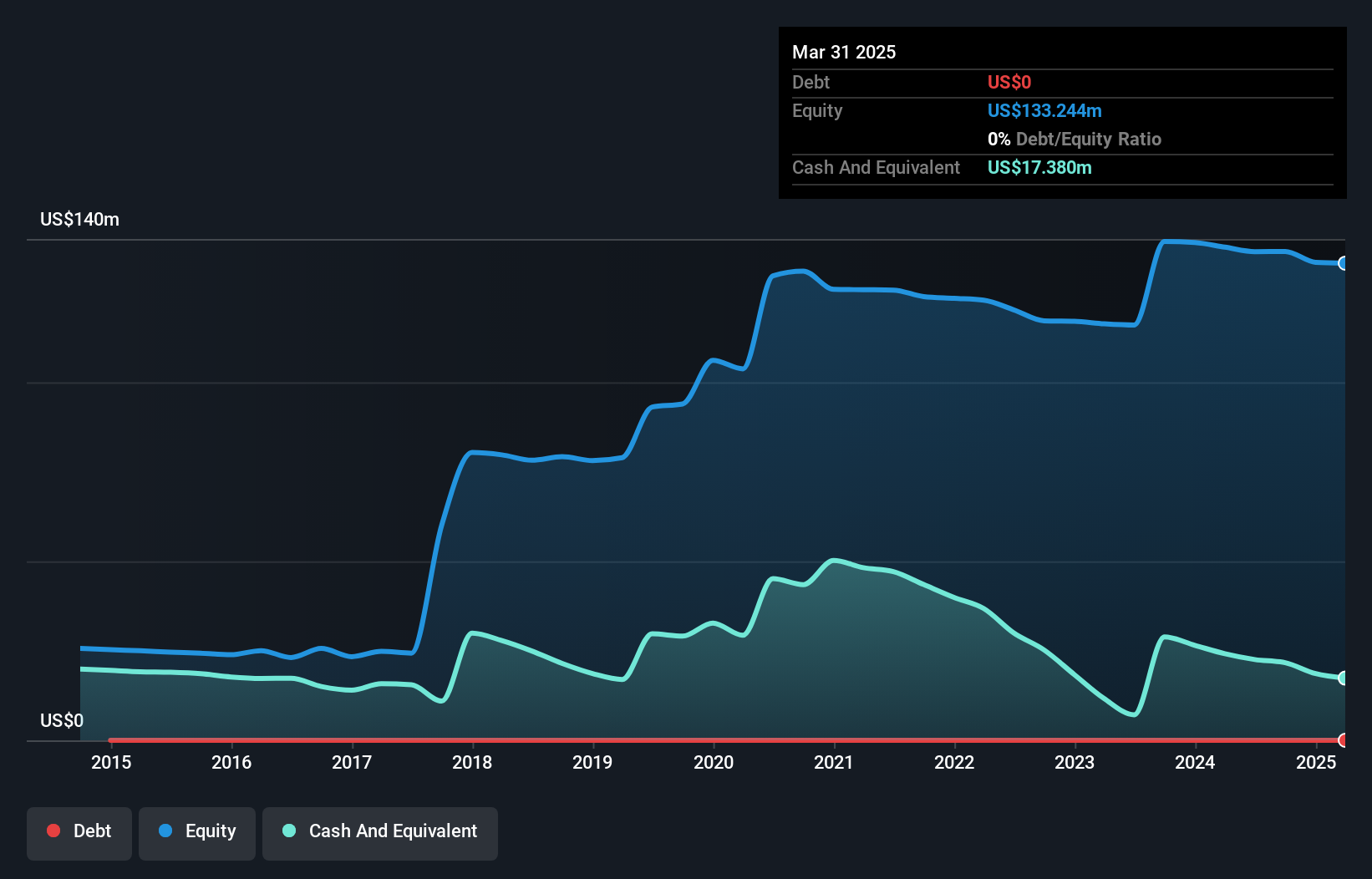Click the US$0 red Debt value in tooltip

click(x=1010, y=82)
